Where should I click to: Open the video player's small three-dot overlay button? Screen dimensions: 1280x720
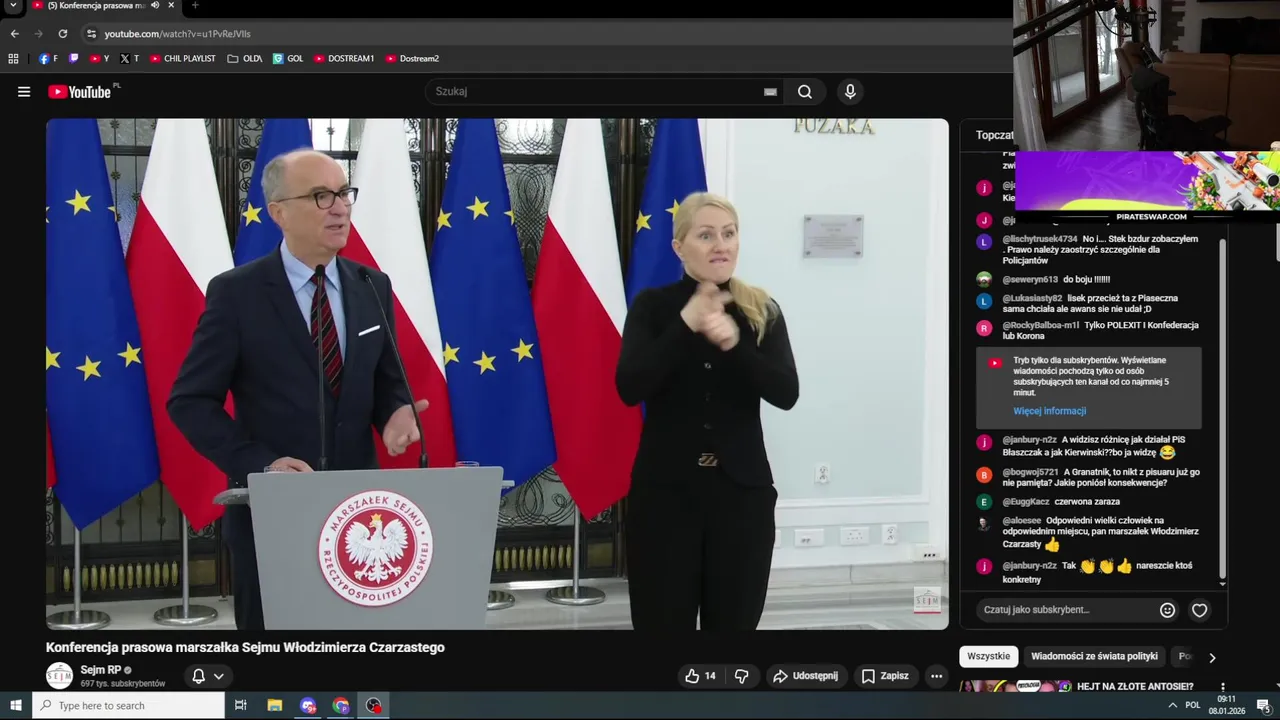coord(930,554)
